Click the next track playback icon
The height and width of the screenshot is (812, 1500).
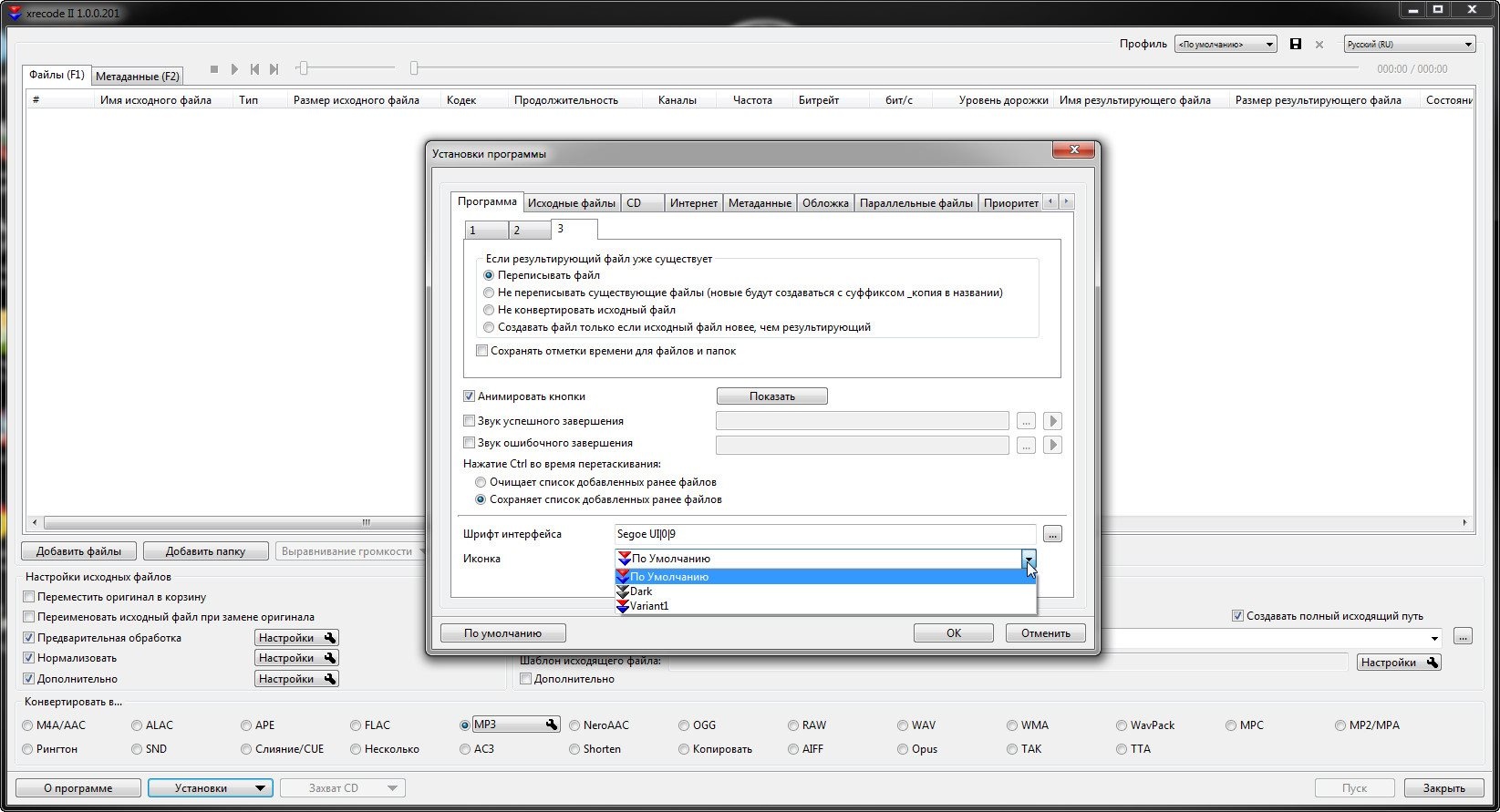click(274, 69)
